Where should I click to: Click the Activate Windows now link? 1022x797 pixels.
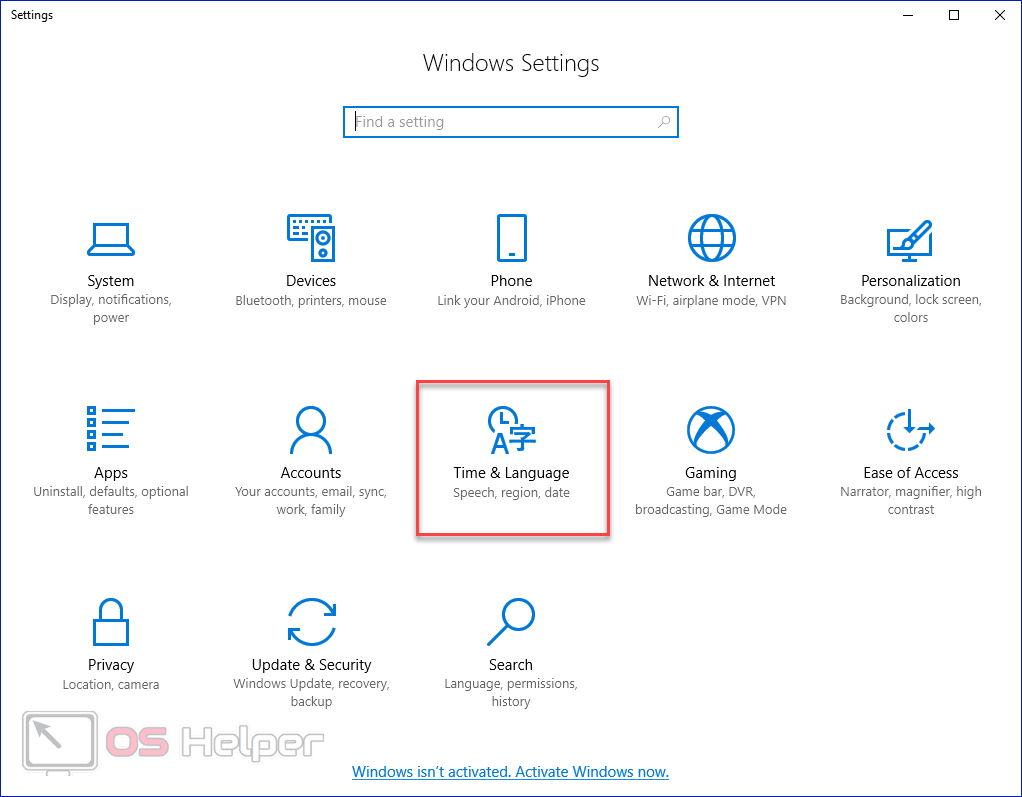(x=510, y=772)
